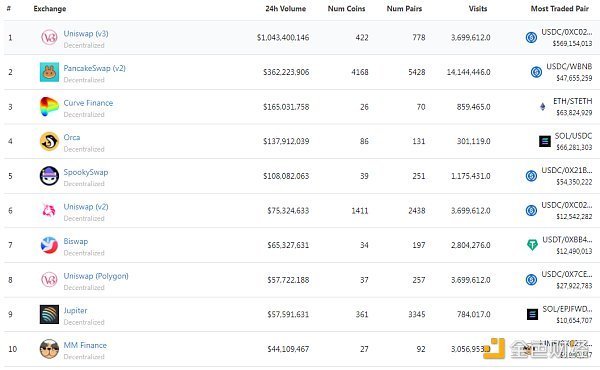Click the SpookySwap ghost logo
Screen dimensions: 600x370
[x=49, y=176]
